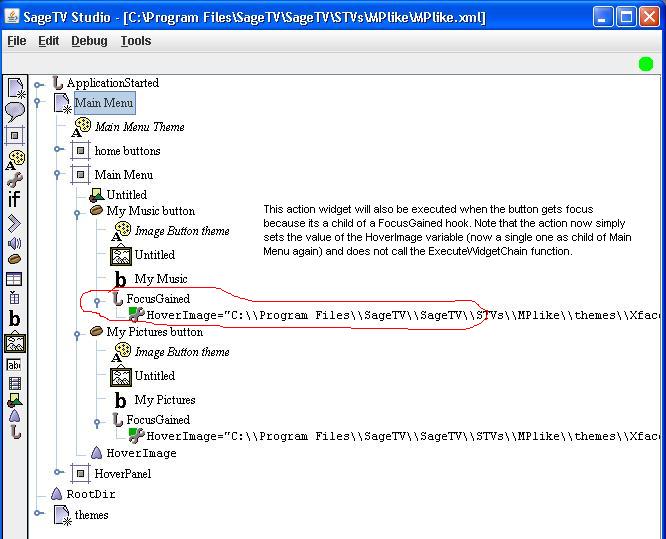Click the Image picture-frame tool in sidebar

click(x=14, y=343)
